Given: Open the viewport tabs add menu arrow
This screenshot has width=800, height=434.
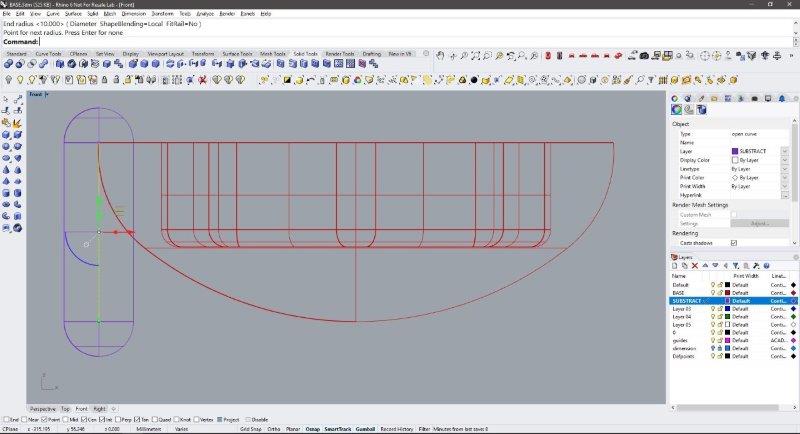Looking at the screenshot, I should [113, 409].
